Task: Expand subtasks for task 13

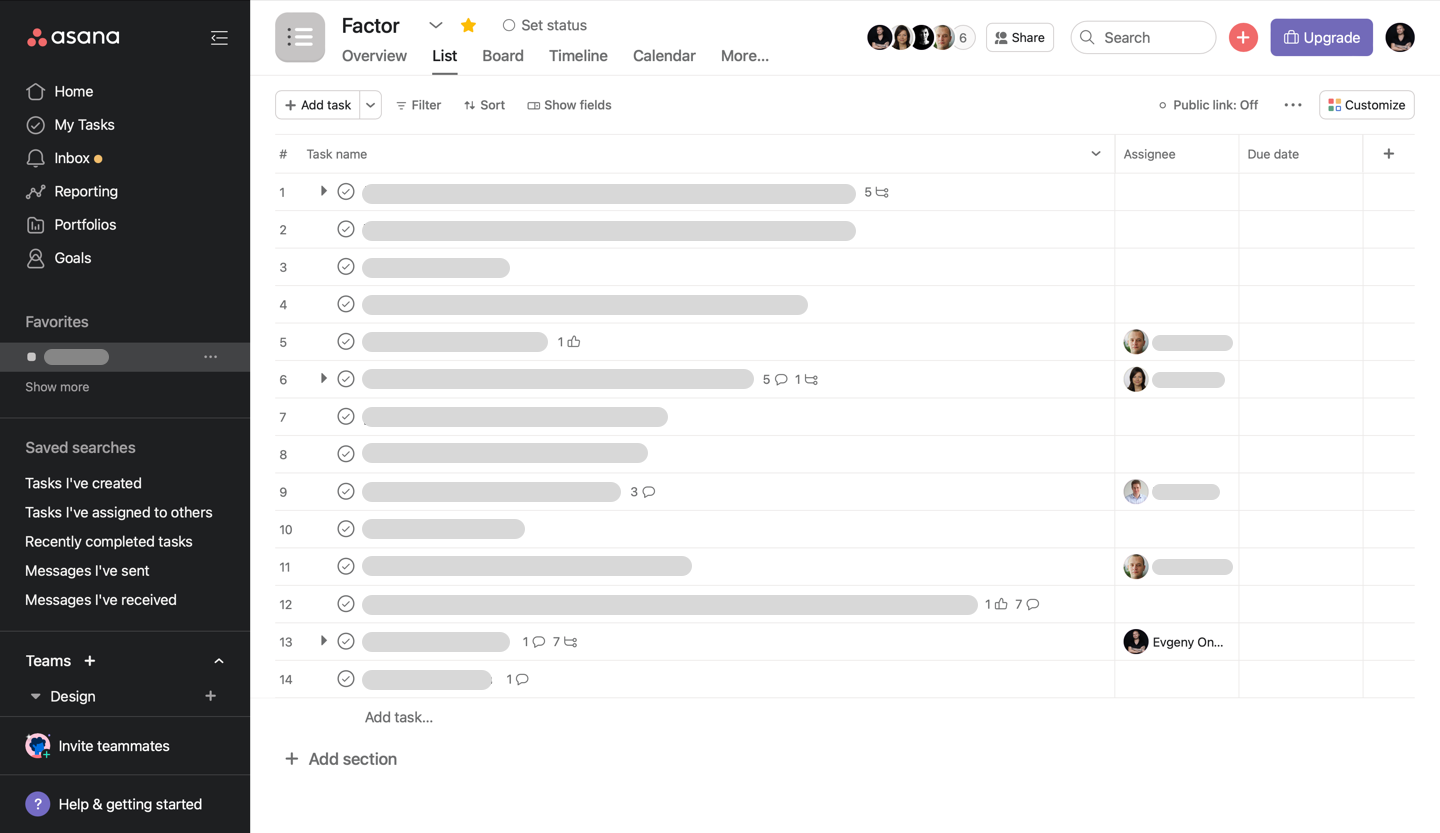Action: 322,641
